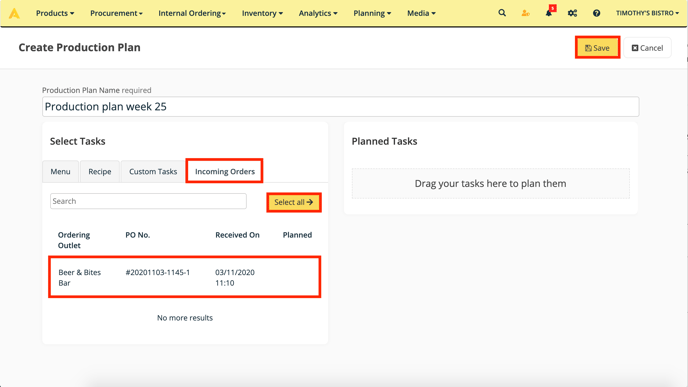Cancel creating the production plan
The height and width of the screenshot is (387, 688).
tap(647, 48)
